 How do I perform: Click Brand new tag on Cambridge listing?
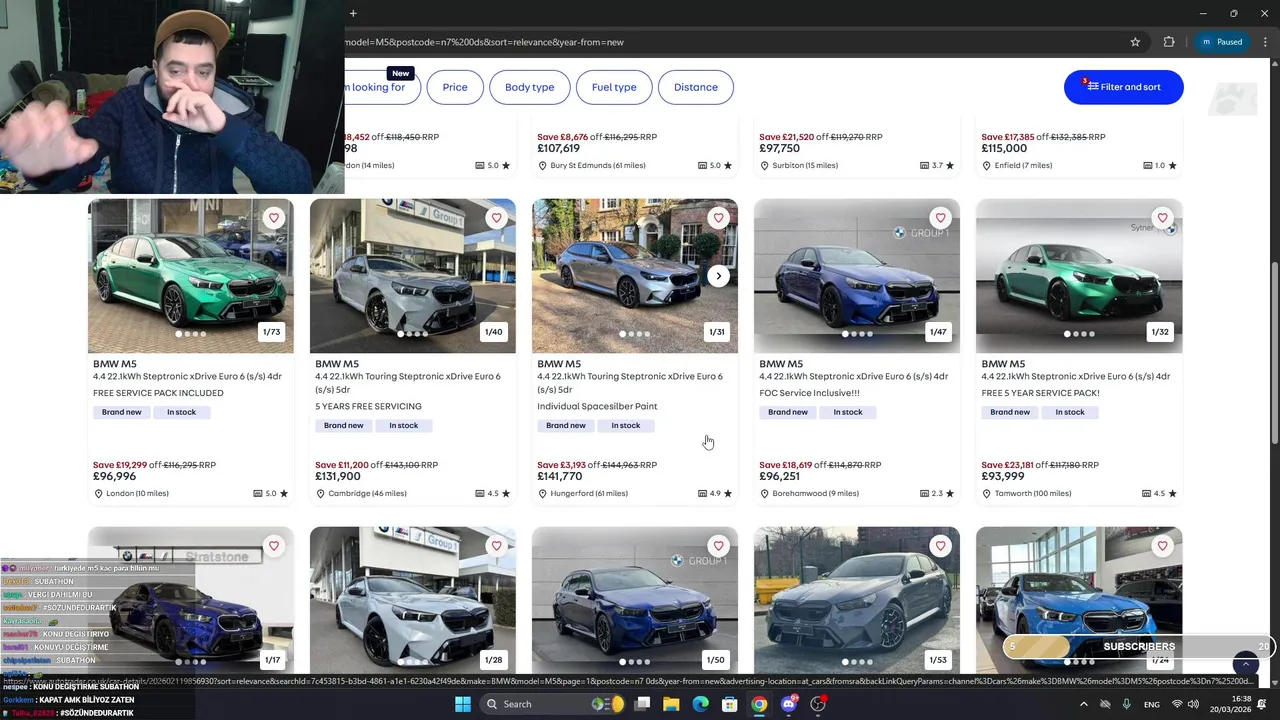click(344, 425)
